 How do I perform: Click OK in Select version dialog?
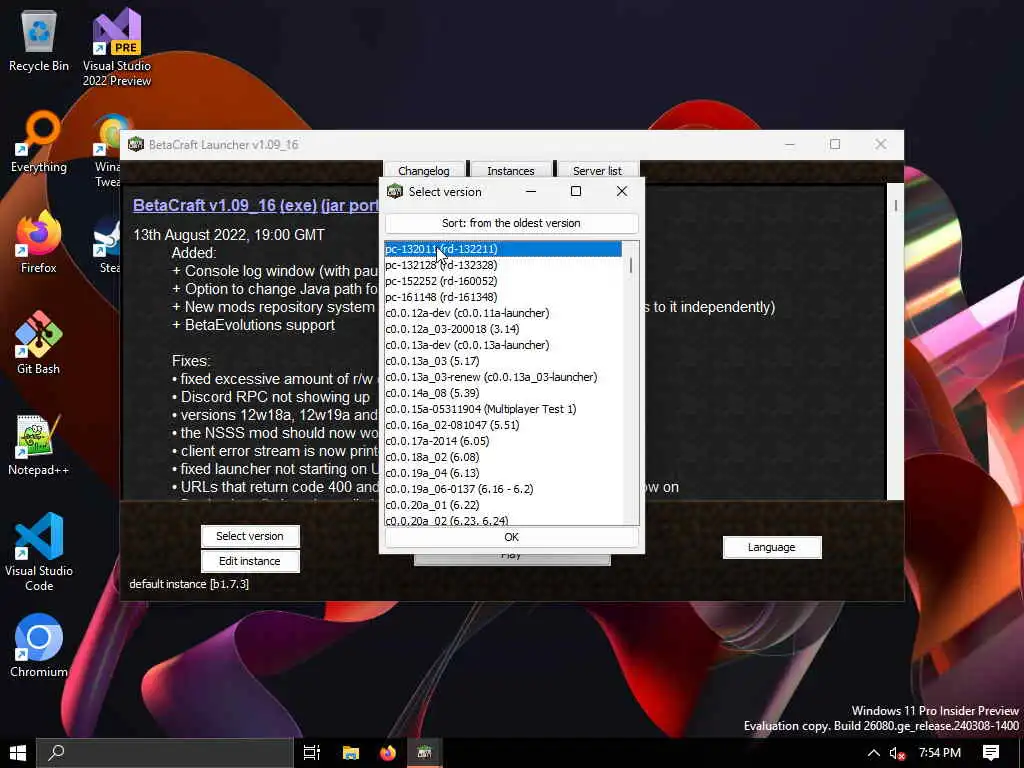[x=511, y=537]
